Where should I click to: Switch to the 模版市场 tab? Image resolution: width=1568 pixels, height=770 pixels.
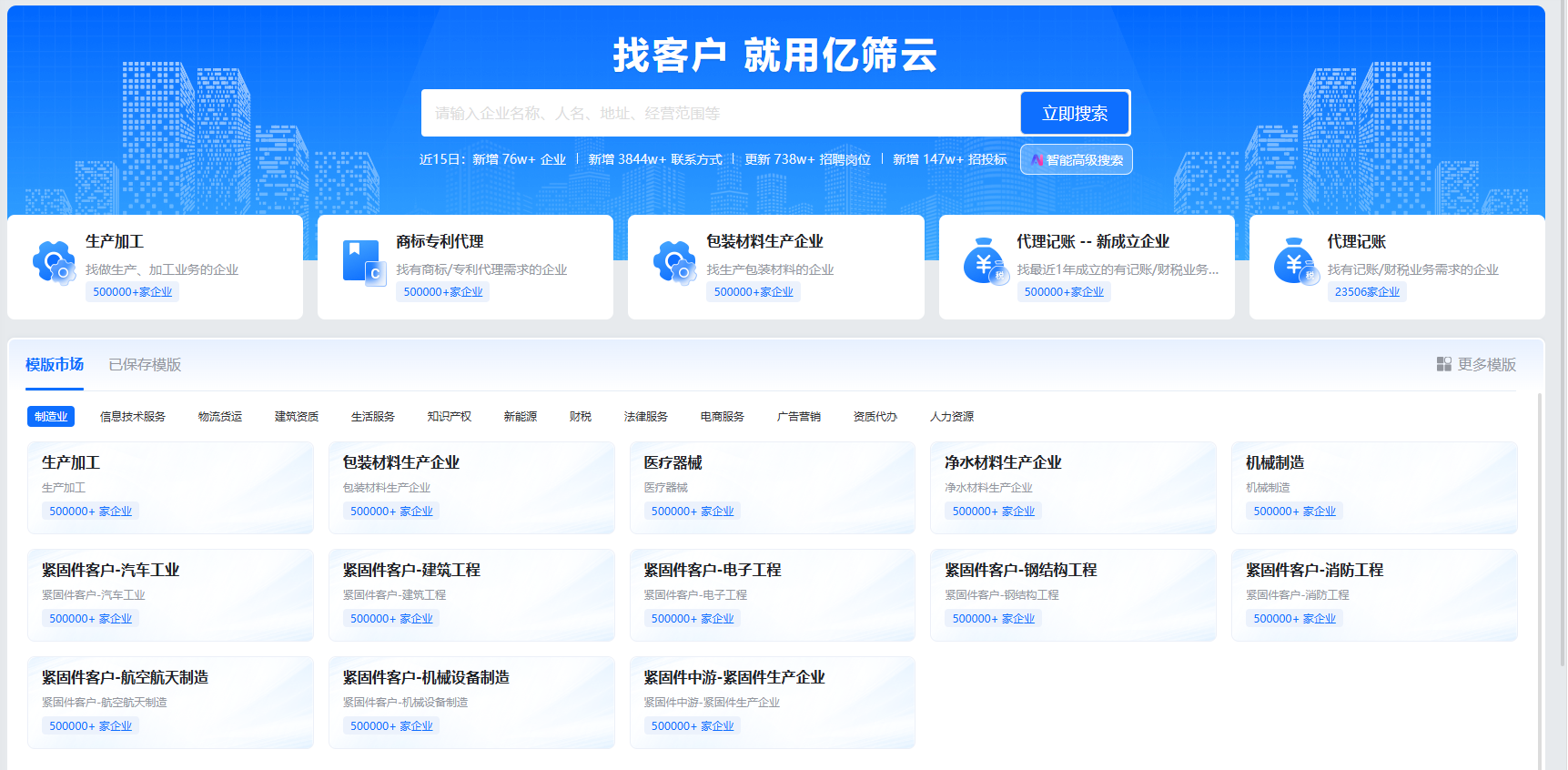pos(55,364)
